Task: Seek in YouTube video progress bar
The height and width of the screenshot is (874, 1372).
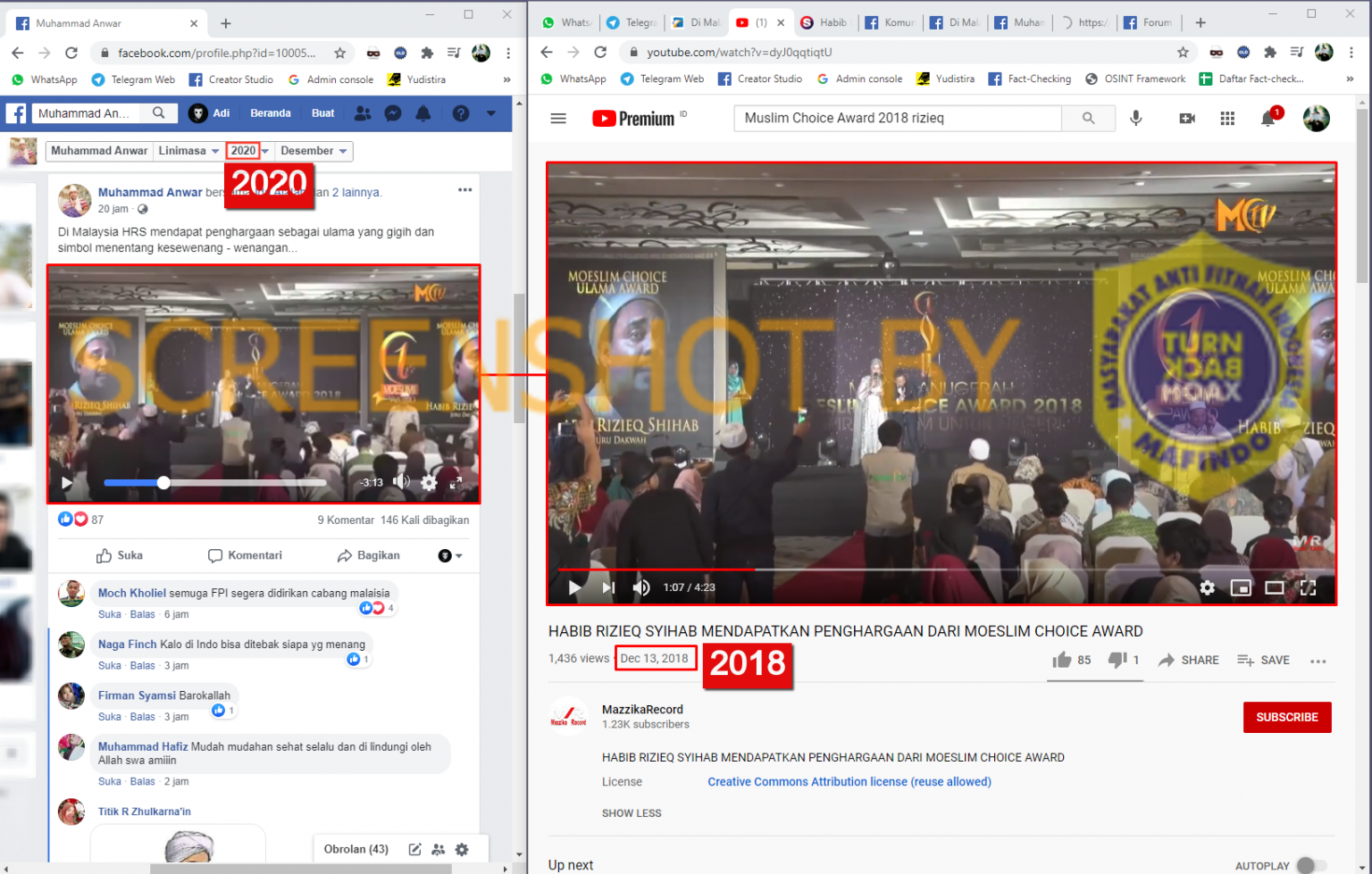Action: pos(941,569)
